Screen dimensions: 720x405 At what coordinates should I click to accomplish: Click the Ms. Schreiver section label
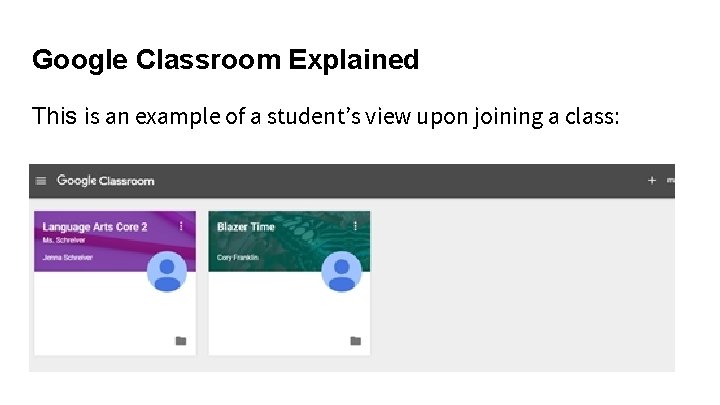coord(61,240)
